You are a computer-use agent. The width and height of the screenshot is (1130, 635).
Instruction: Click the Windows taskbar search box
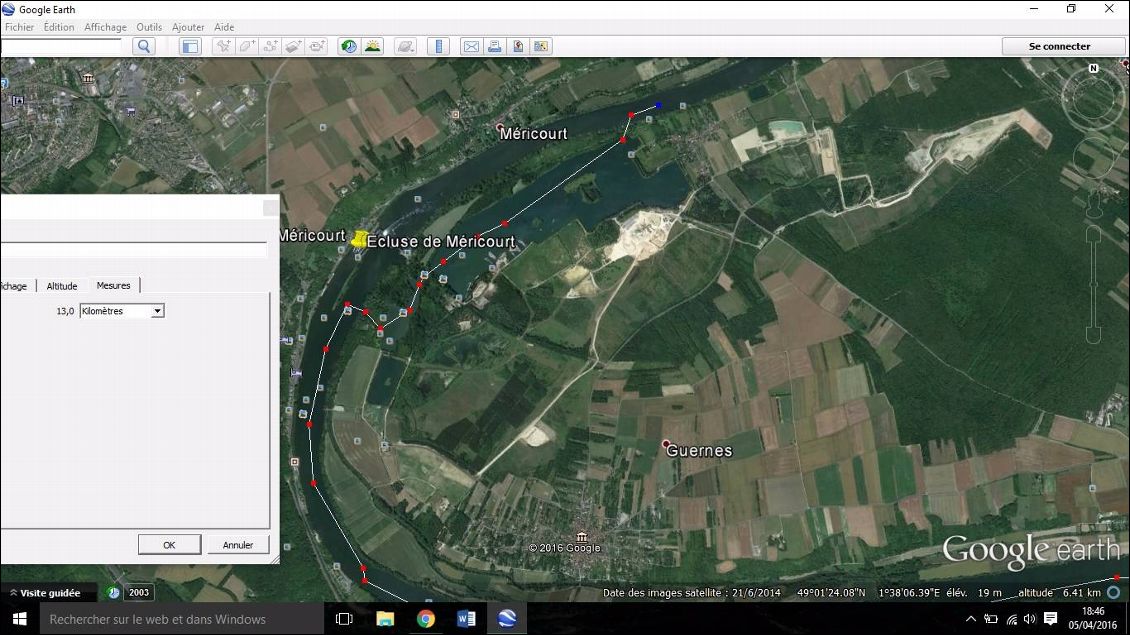coord(182,619)
